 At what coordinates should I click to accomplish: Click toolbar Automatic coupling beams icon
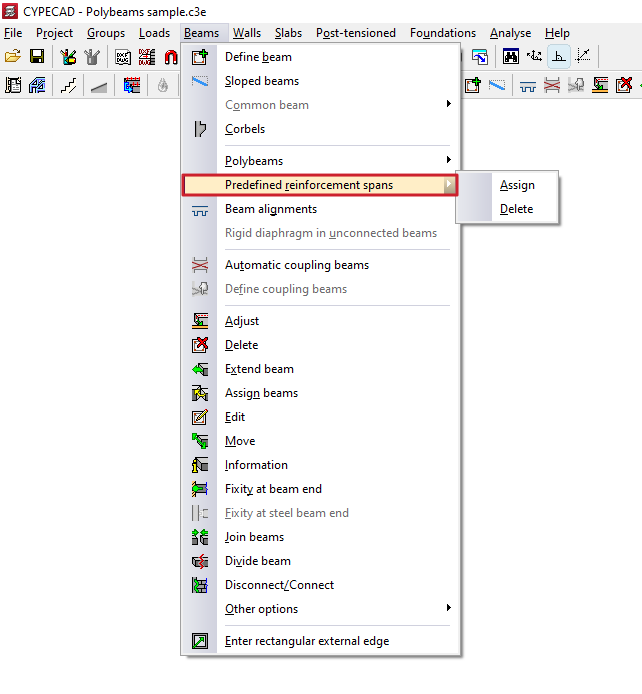click(x=552, y=85)
